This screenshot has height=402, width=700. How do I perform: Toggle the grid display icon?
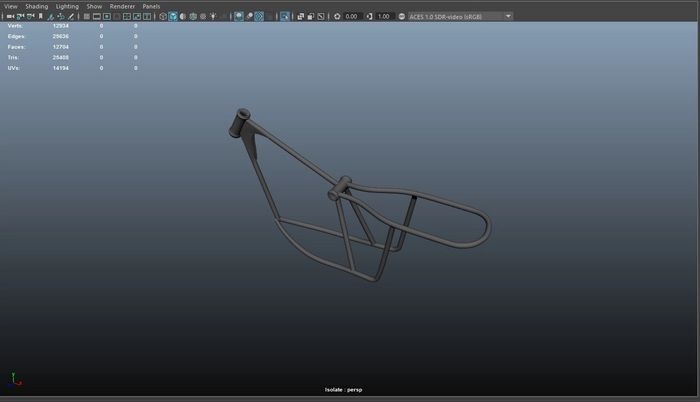click(x=87, y=17)
